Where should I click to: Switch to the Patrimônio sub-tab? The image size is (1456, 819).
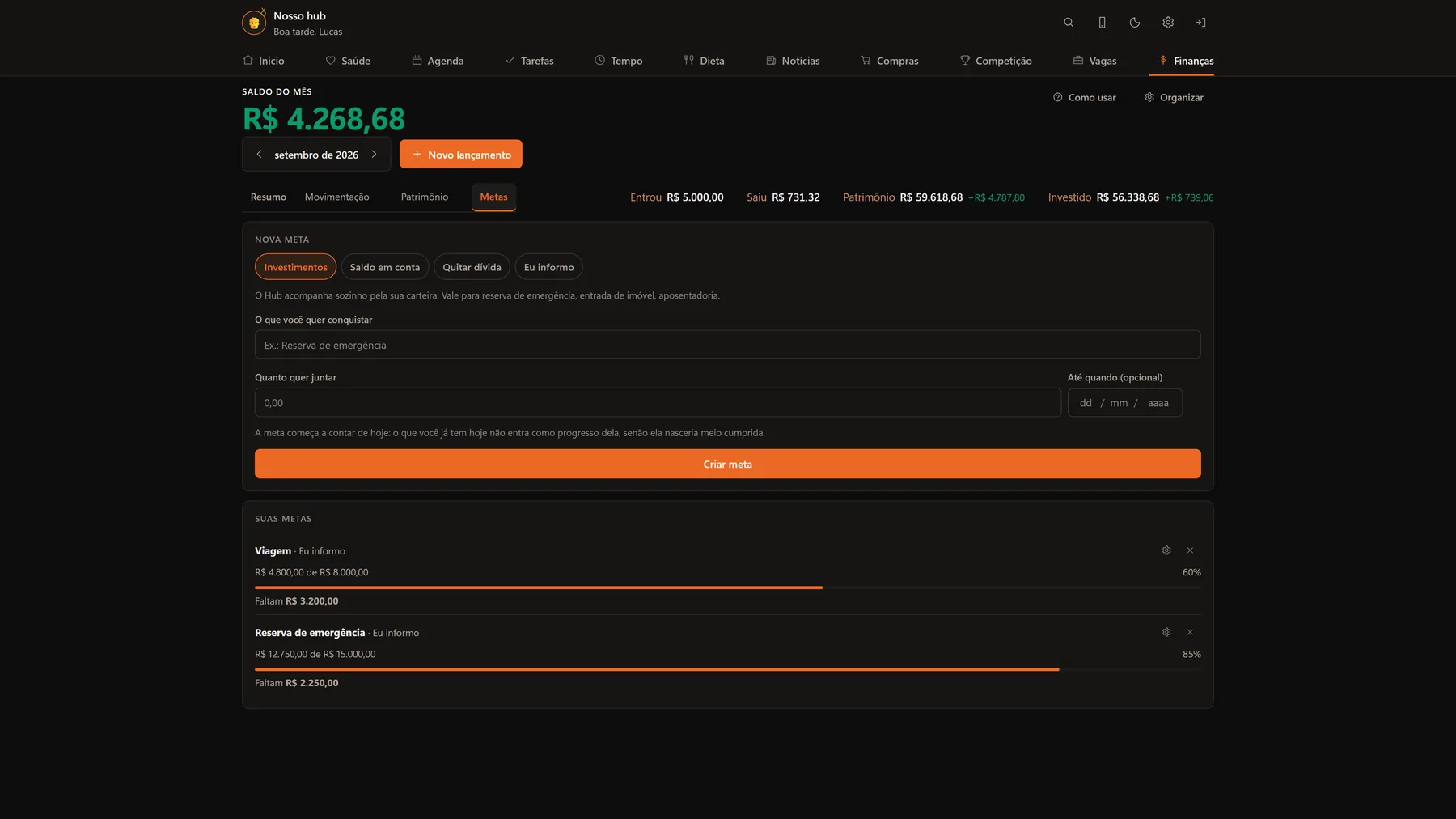tap(425, 197)
